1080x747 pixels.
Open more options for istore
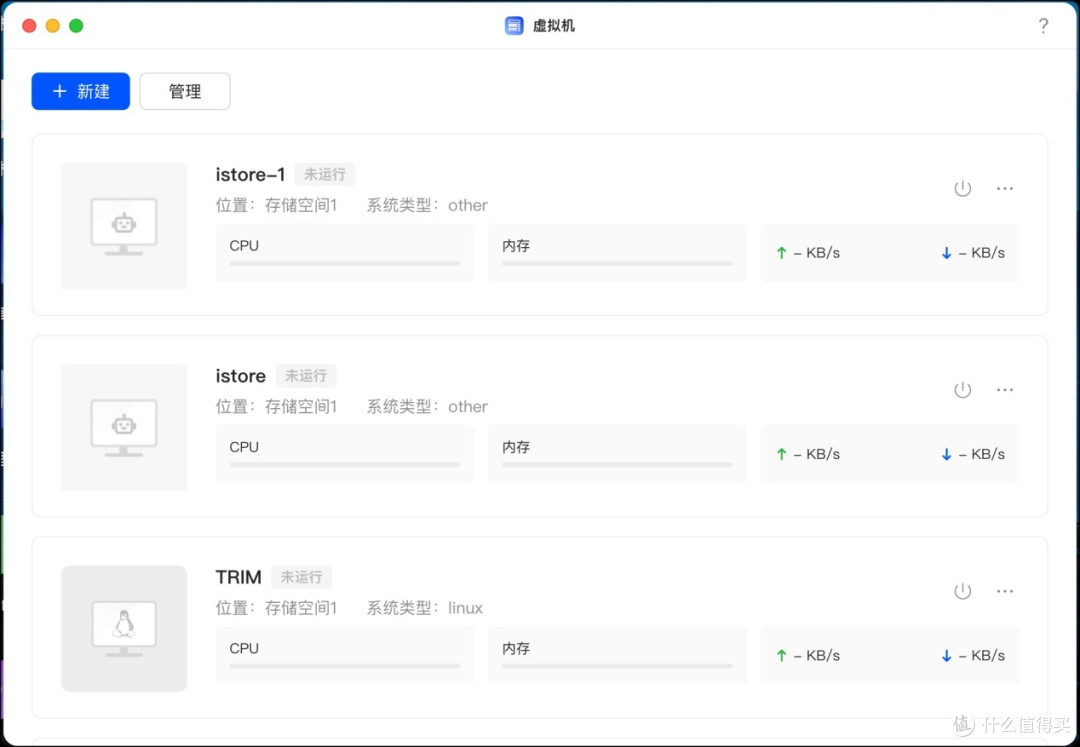1005,390
